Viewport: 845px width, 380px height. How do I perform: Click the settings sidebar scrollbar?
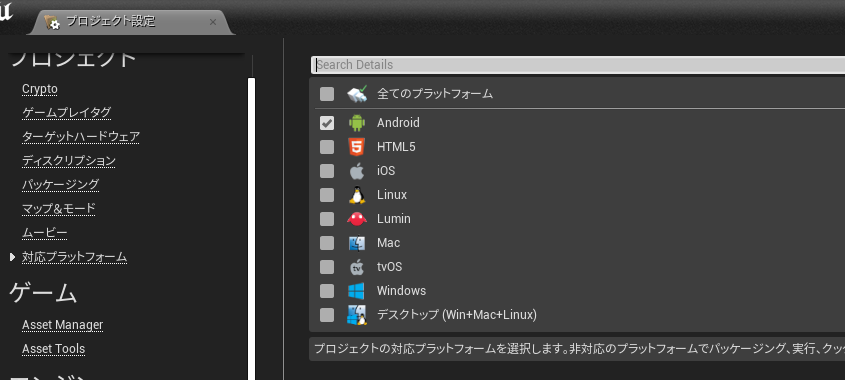251,229
